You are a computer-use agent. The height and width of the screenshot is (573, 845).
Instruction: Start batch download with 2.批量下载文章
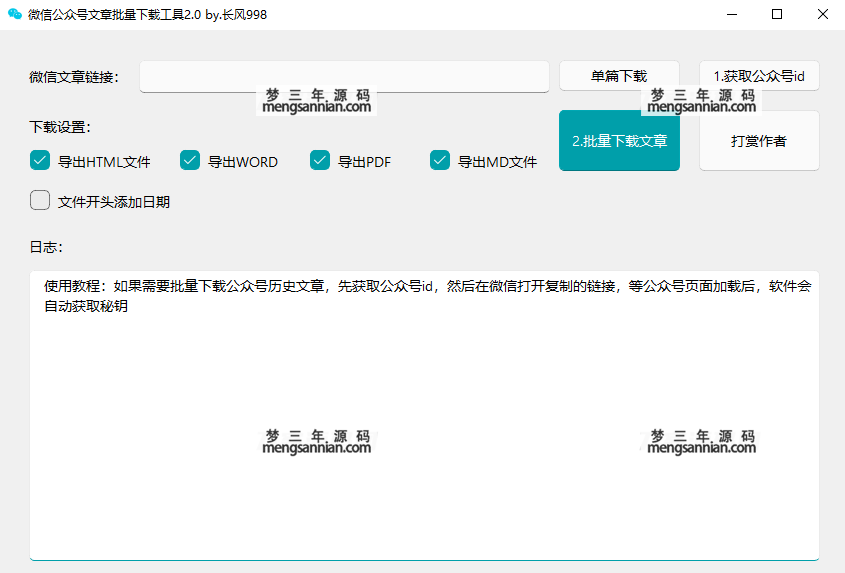point(619,141)
